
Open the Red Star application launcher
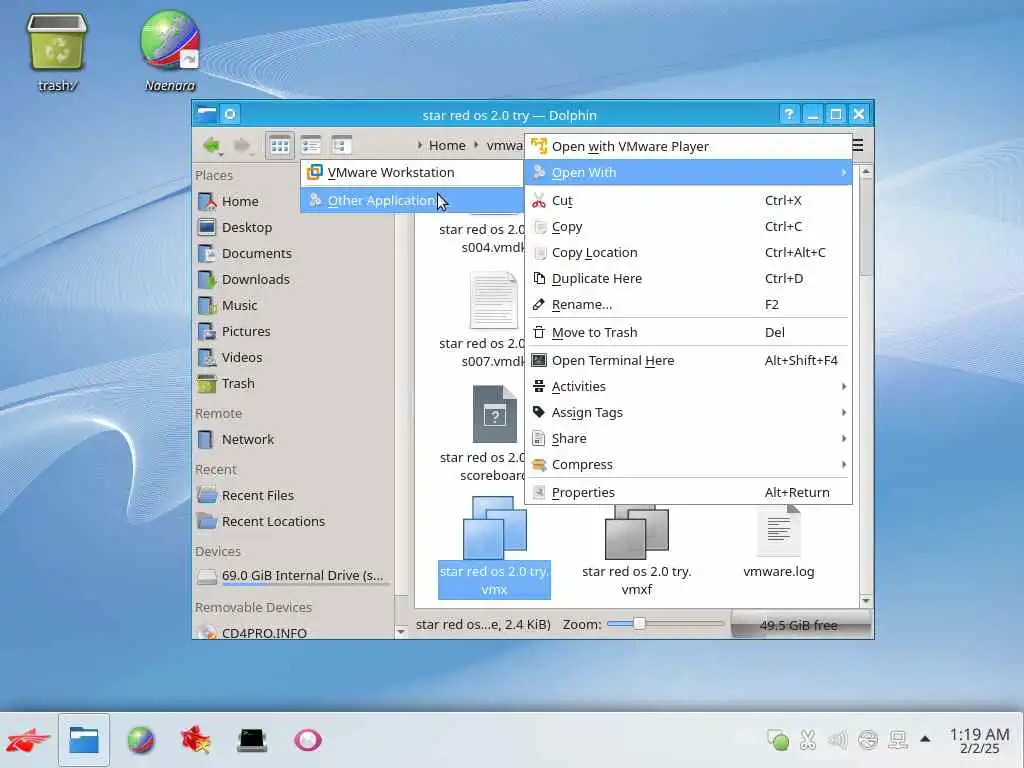27,740
